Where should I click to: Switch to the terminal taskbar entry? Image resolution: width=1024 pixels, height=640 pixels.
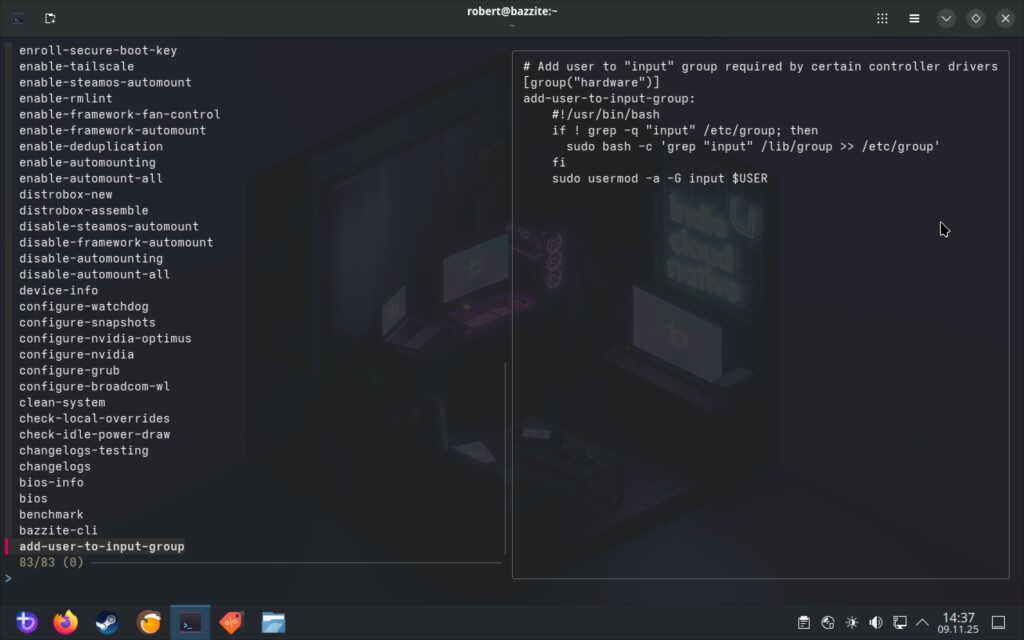coord(189,622)
